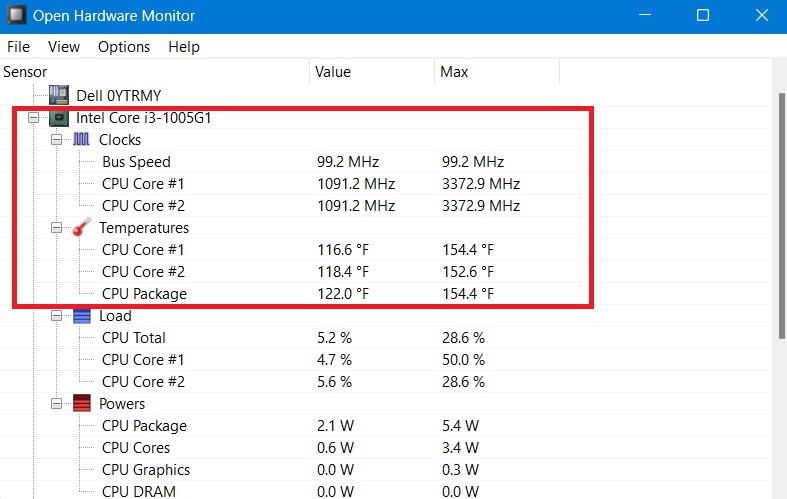Select CPU Core #2 under Load

(143, 382)
